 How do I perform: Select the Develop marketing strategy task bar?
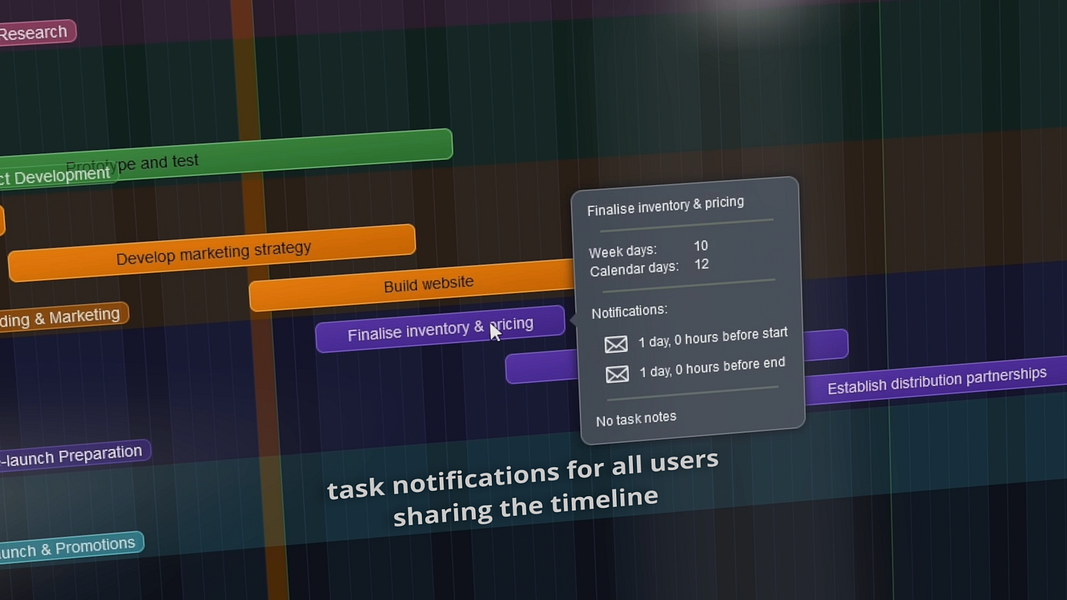(x=212, y=252)
